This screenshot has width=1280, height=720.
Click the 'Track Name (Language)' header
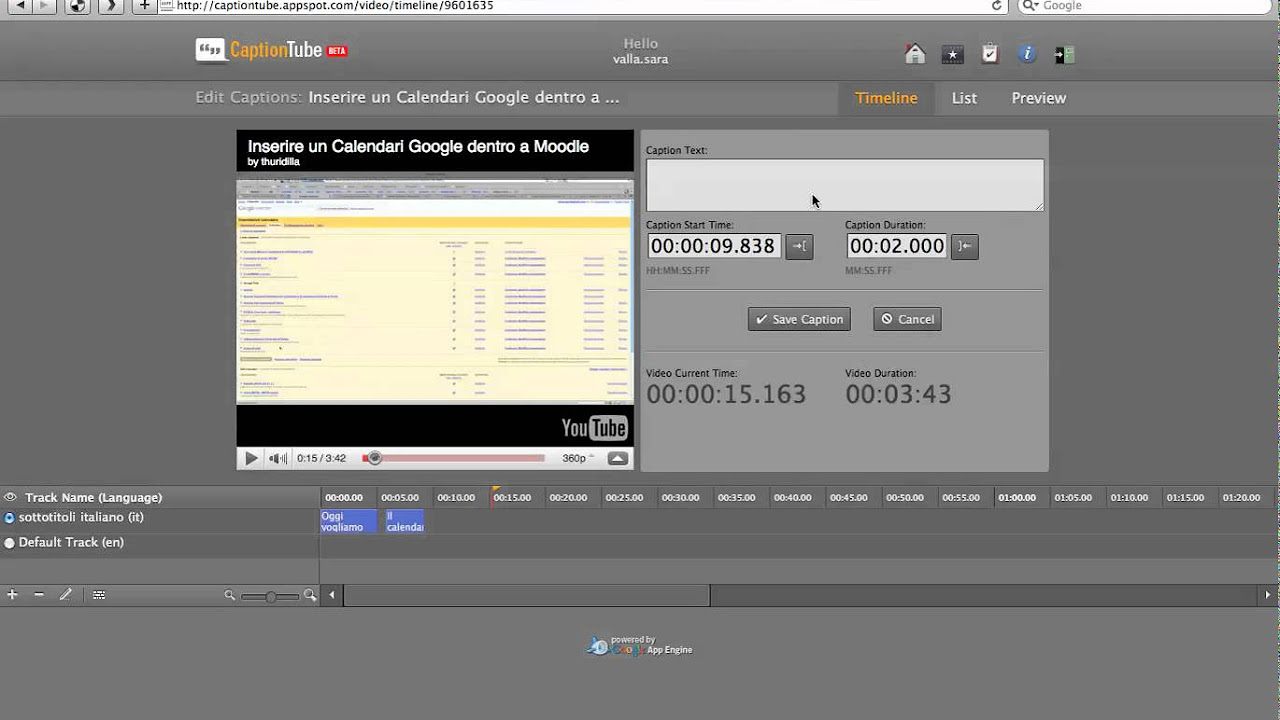coord(93,497)
